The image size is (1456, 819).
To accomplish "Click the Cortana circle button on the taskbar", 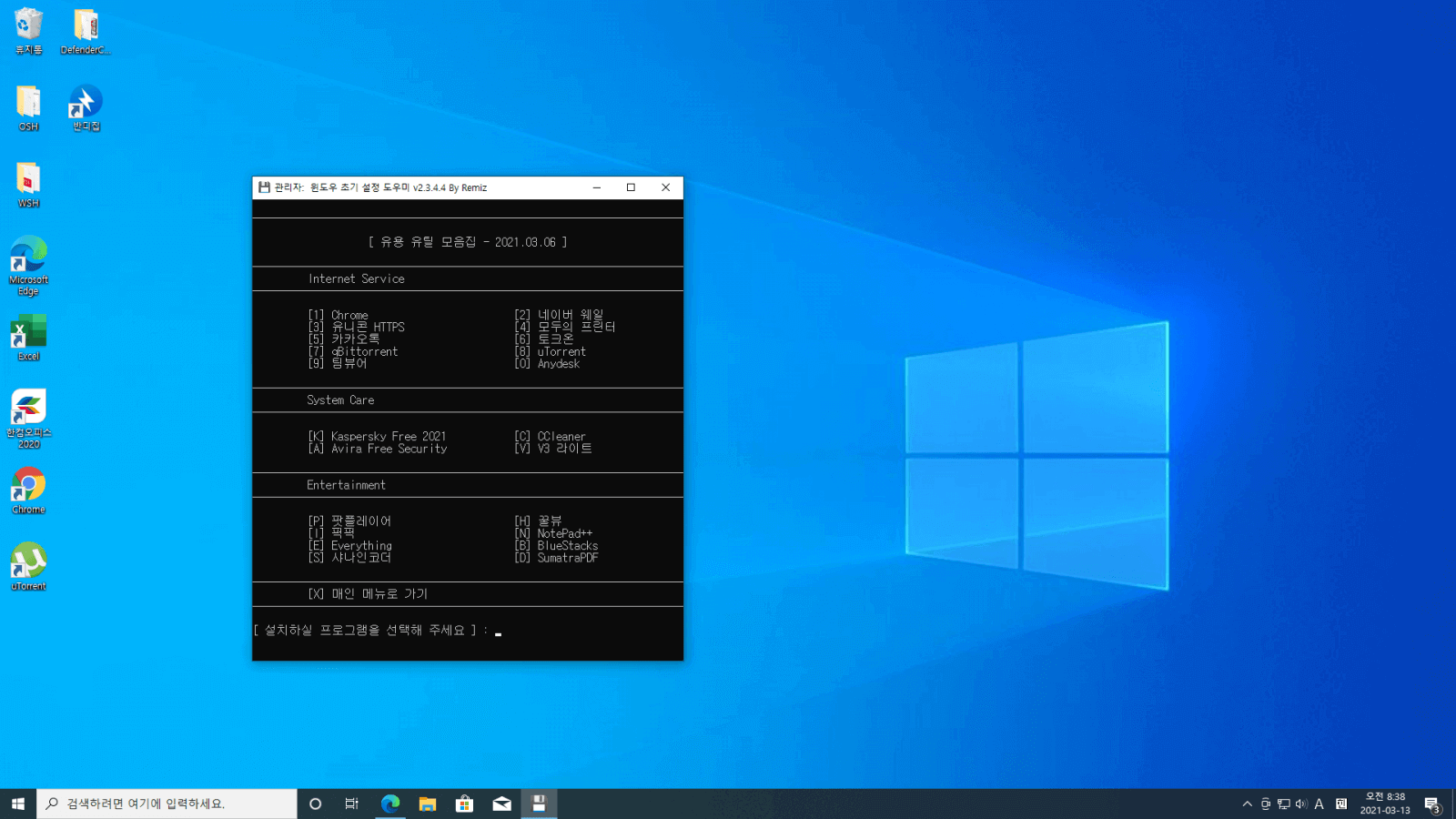I will click(x=315, y=804).
